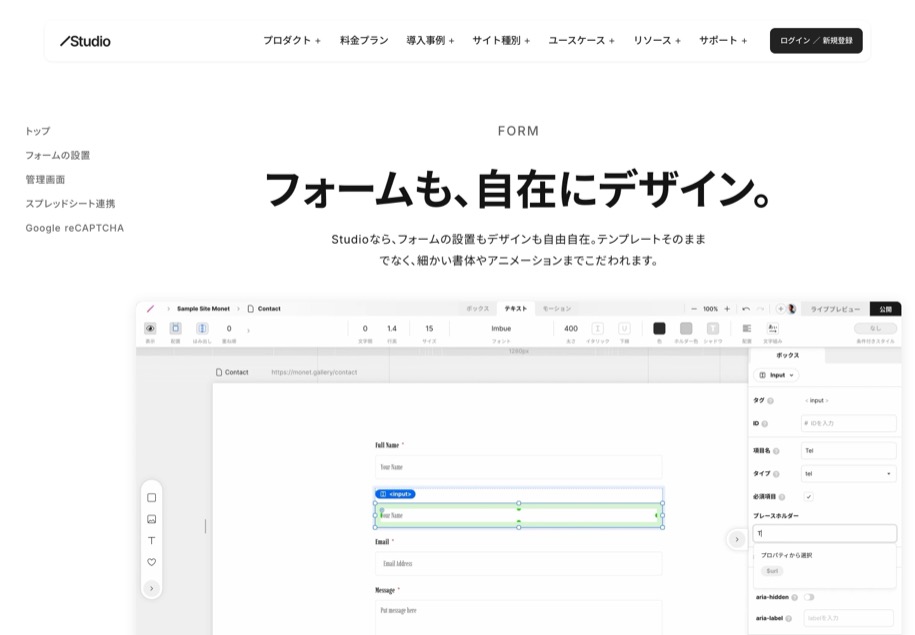
Task: Click the Studio logo in header
Action: click(x=85, y=41)
